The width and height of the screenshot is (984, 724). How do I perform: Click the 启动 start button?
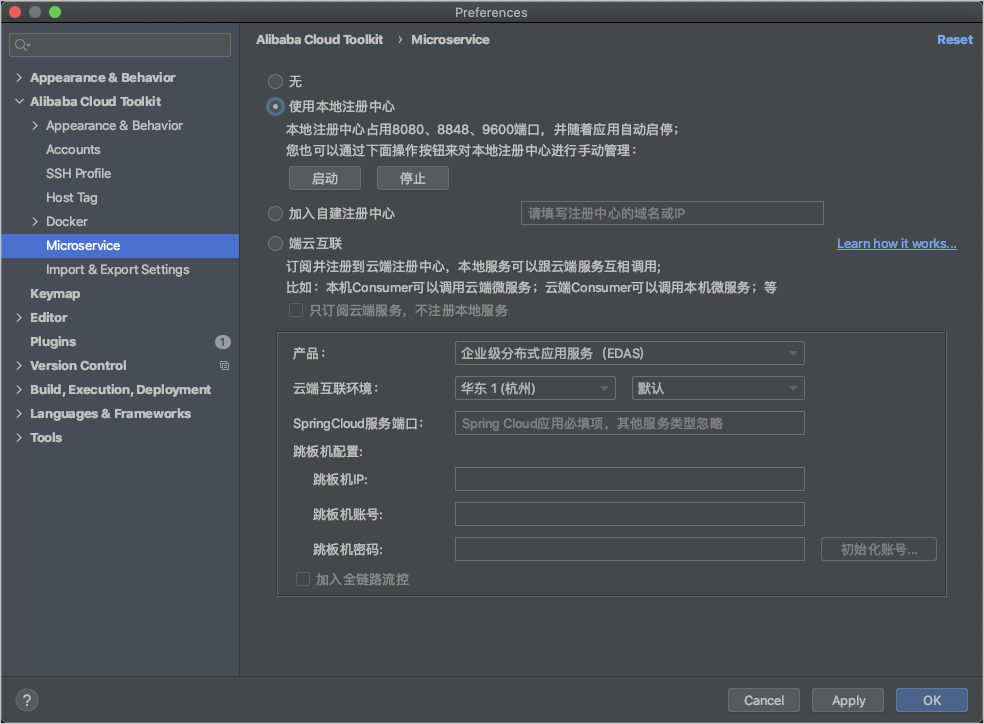coord(324,178)
